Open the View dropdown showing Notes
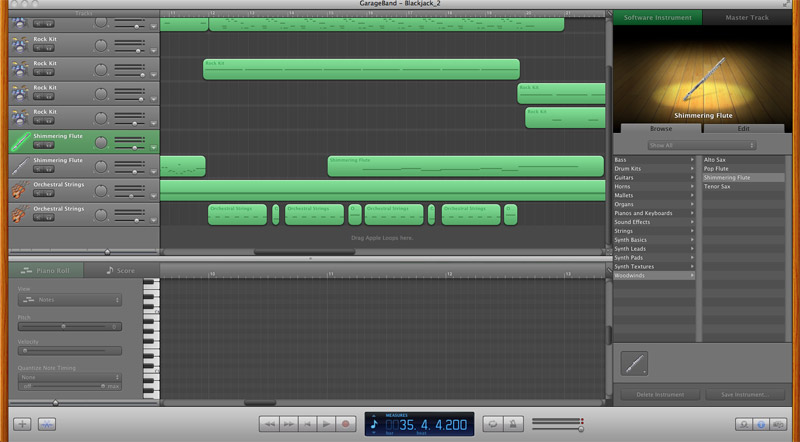The image size is (800, 442). click(x=69, y=300)
